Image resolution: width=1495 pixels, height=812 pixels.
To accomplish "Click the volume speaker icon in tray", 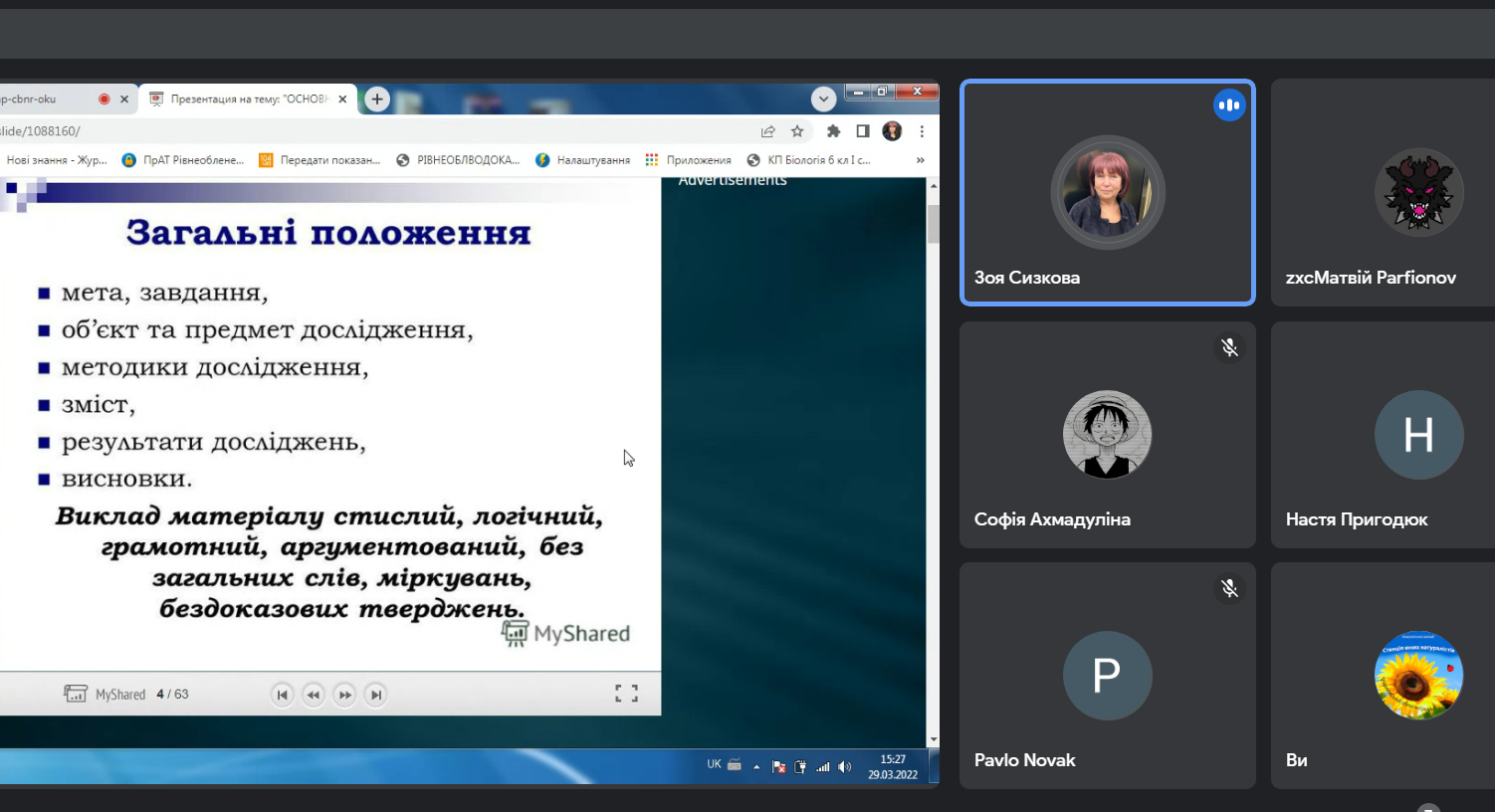I will pos(844,766).
